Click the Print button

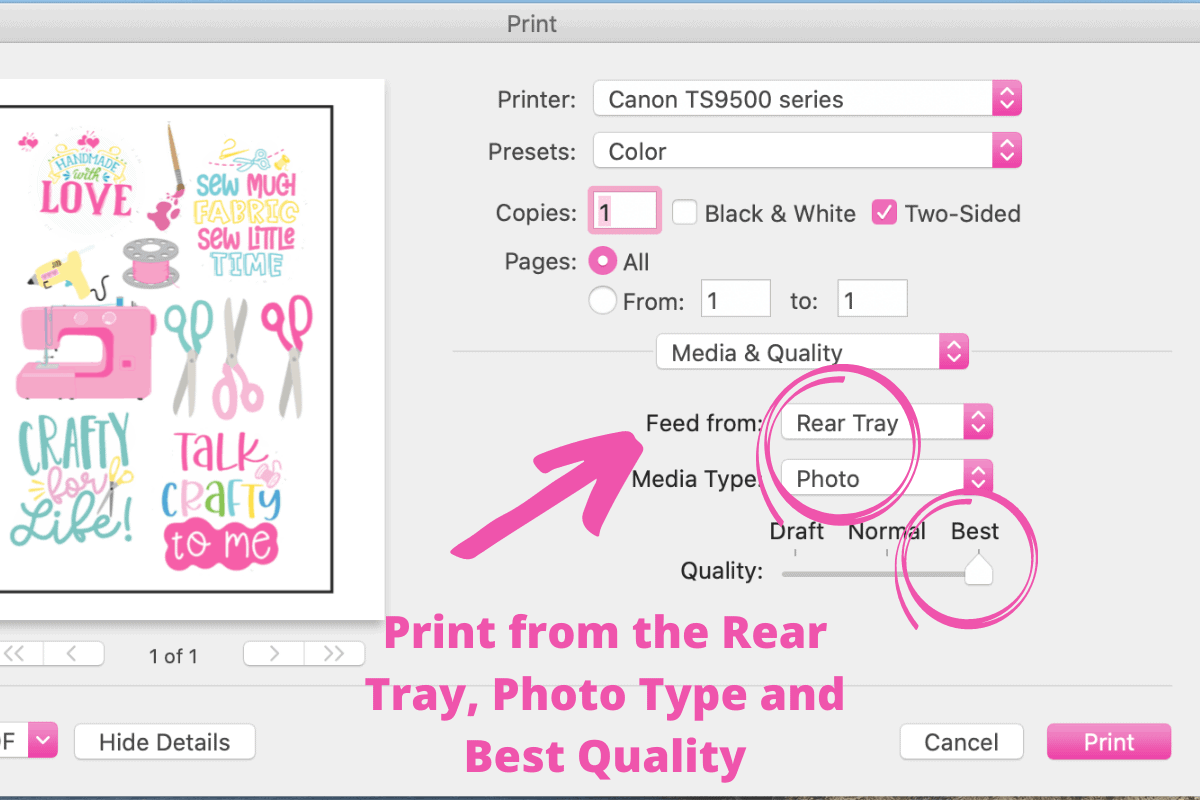pos(1109,742)
